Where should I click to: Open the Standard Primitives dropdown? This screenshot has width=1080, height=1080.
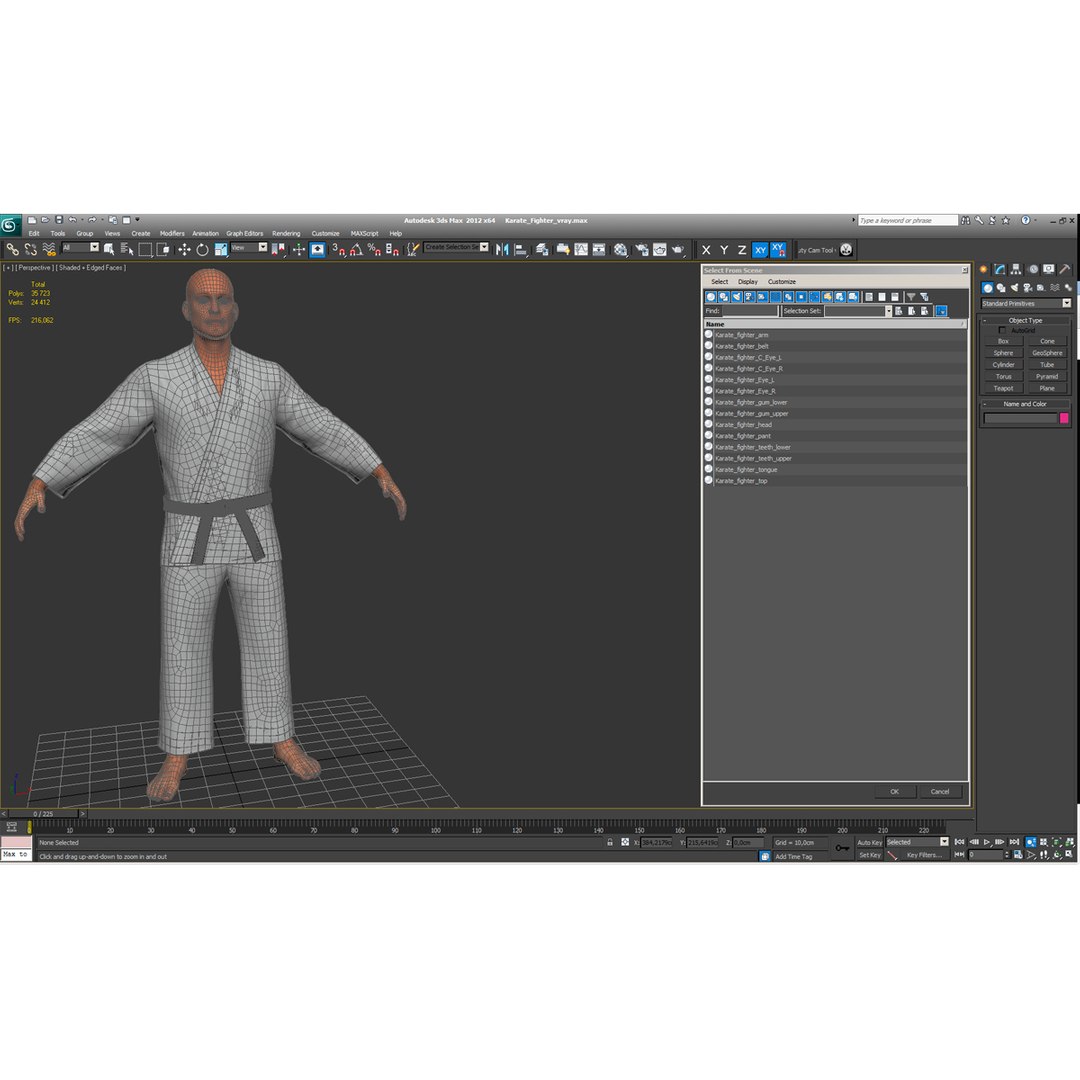tap(1026, 303)
